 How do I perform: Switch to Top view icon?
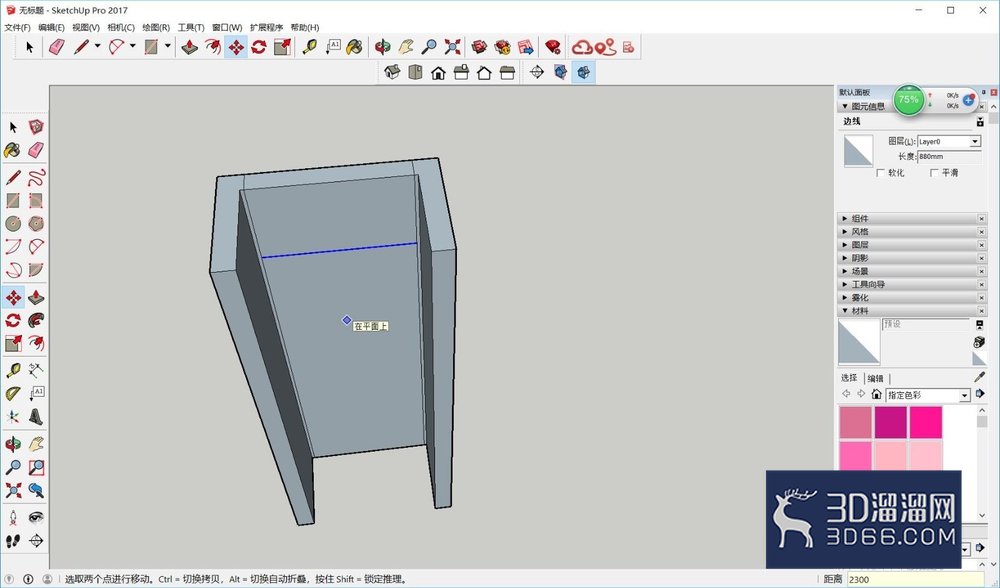[x=415, y=72]
